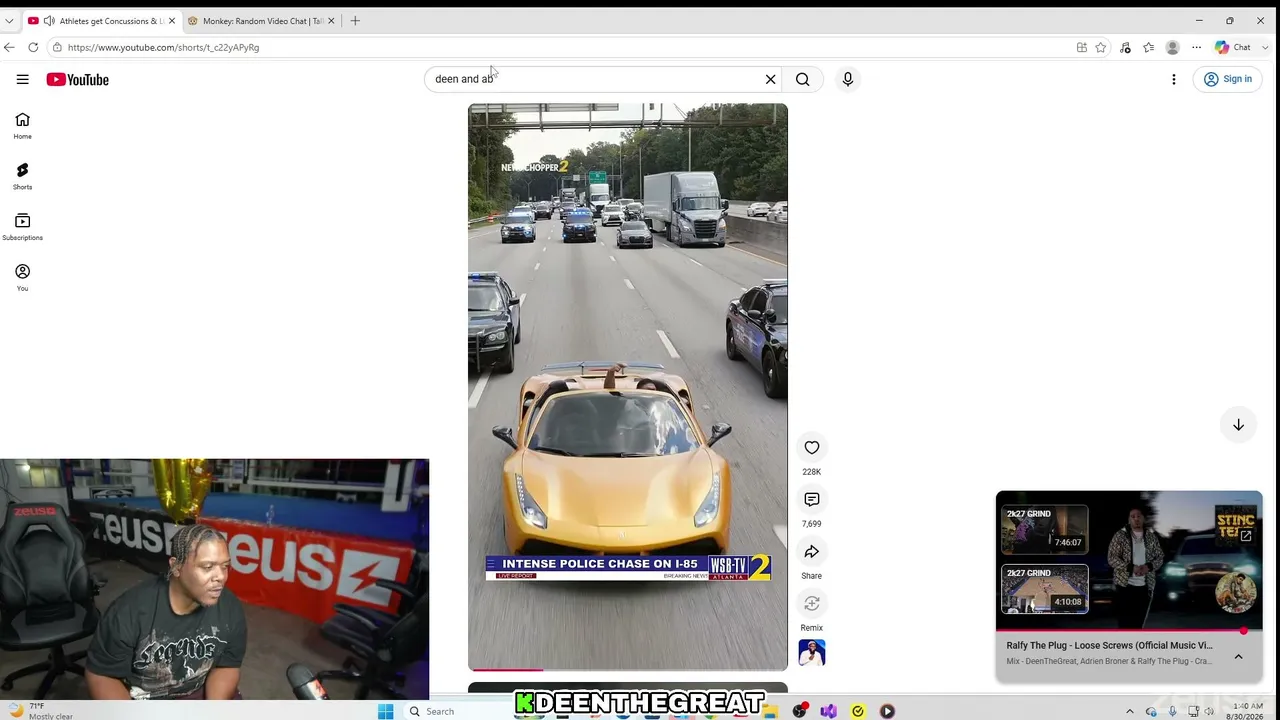
Task: Clear the YouTube search query
Action: click(x=770, y=79)
